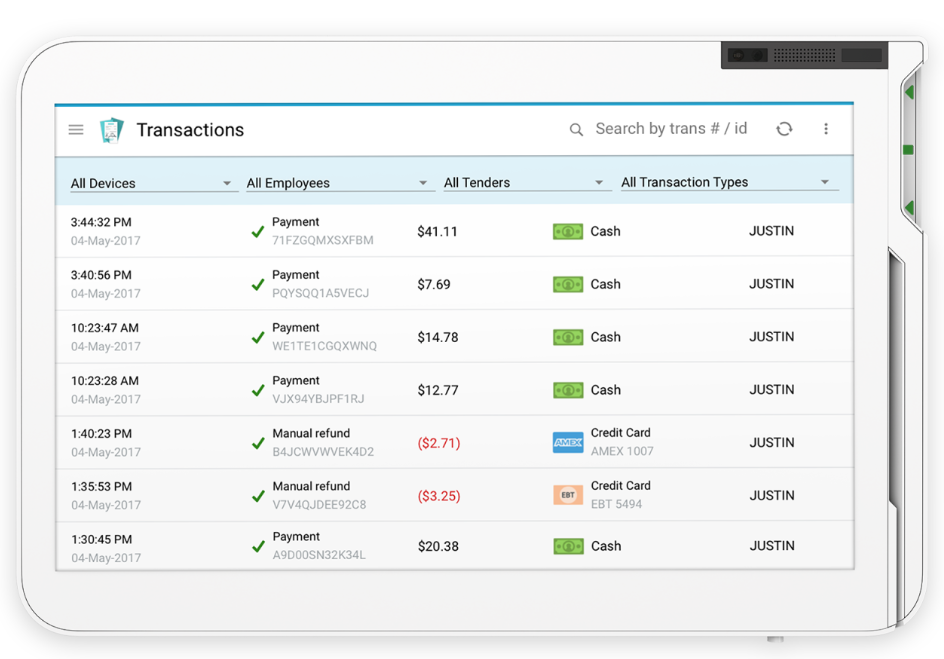Open the hamburger navigation menu
Image resolution: width=944 pixels, height=659 pixels.
pyautogui.click(x=76, y=129)
